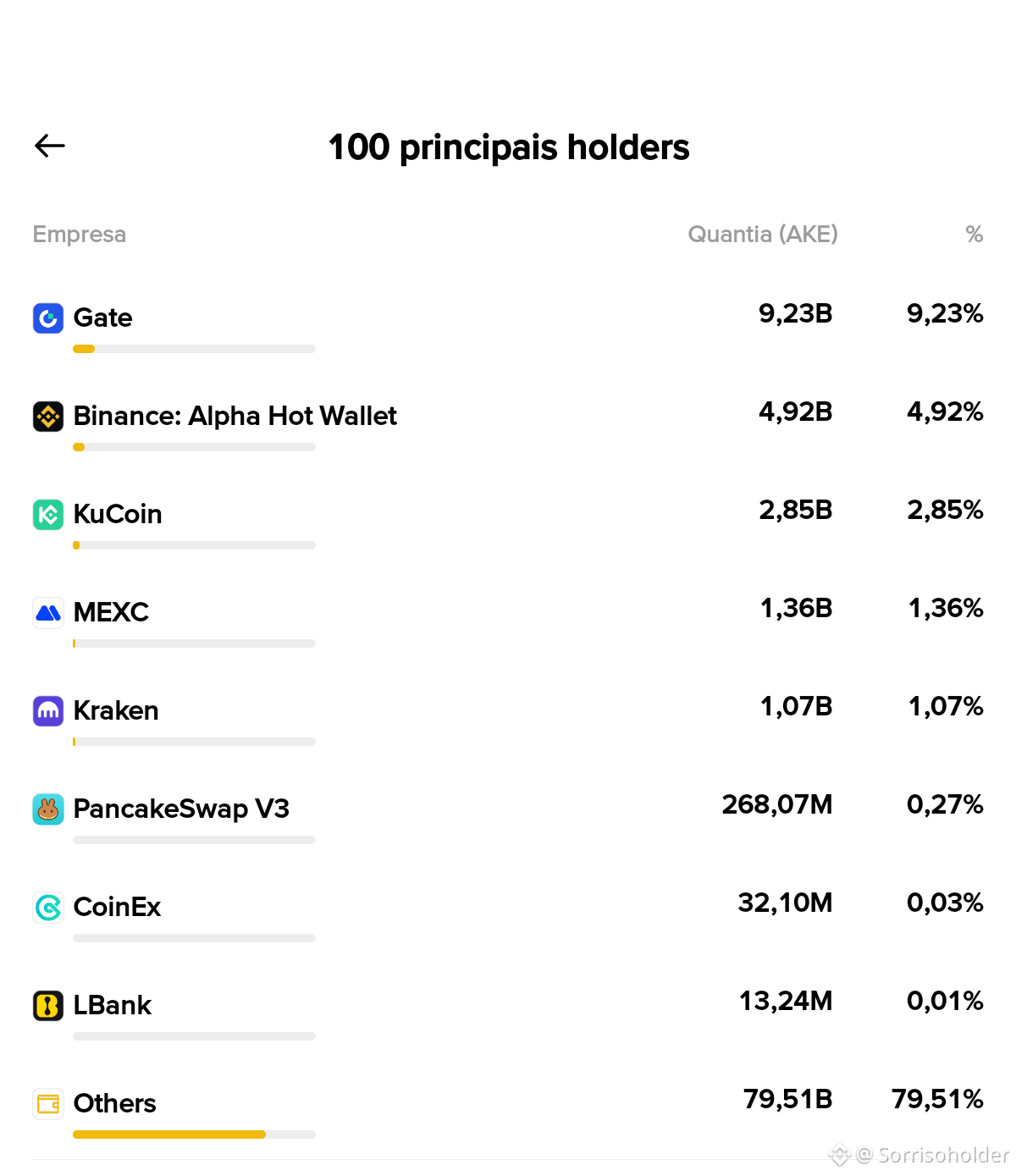Select the KuCoin holder name
1016x1176 pixels.
pos(118,514)
